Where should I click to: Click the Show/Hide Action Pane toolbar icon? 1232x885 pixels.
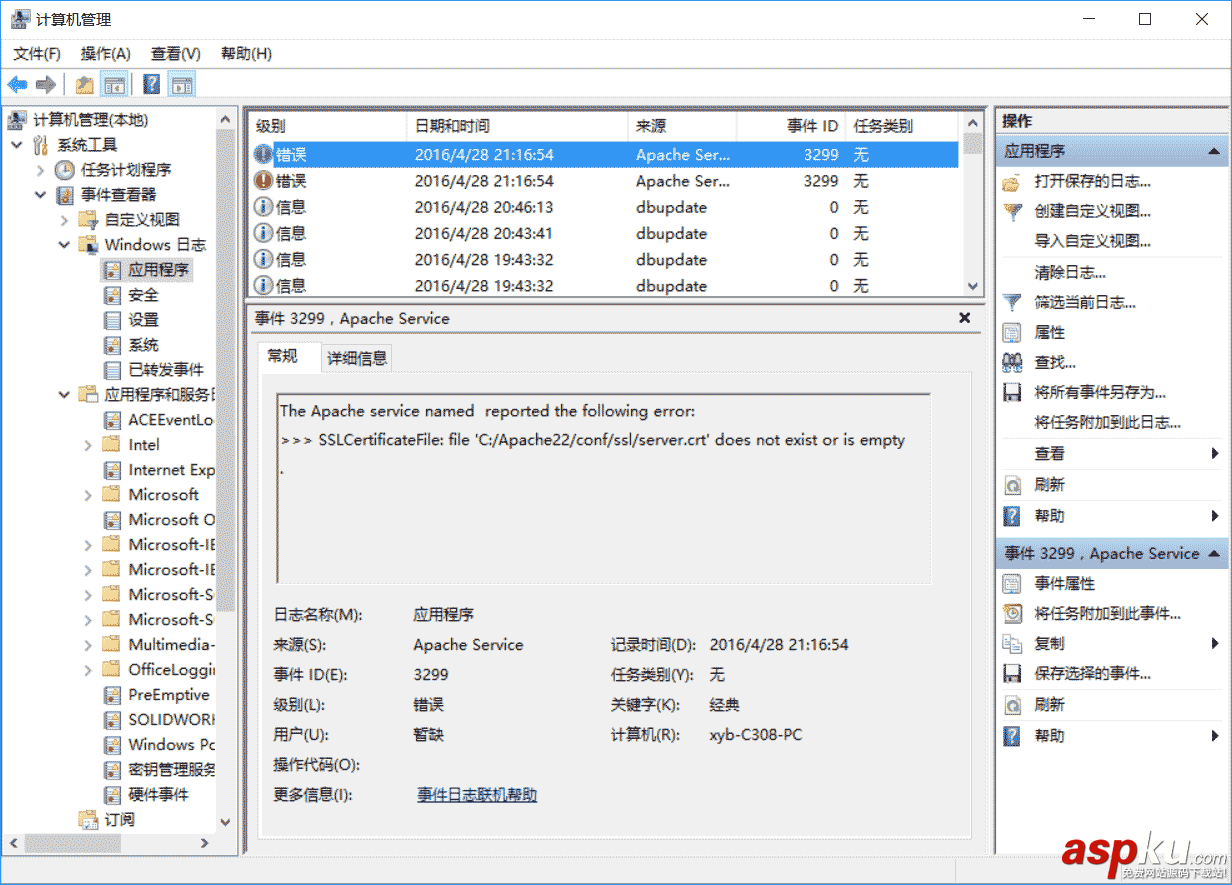click(181, 84)
